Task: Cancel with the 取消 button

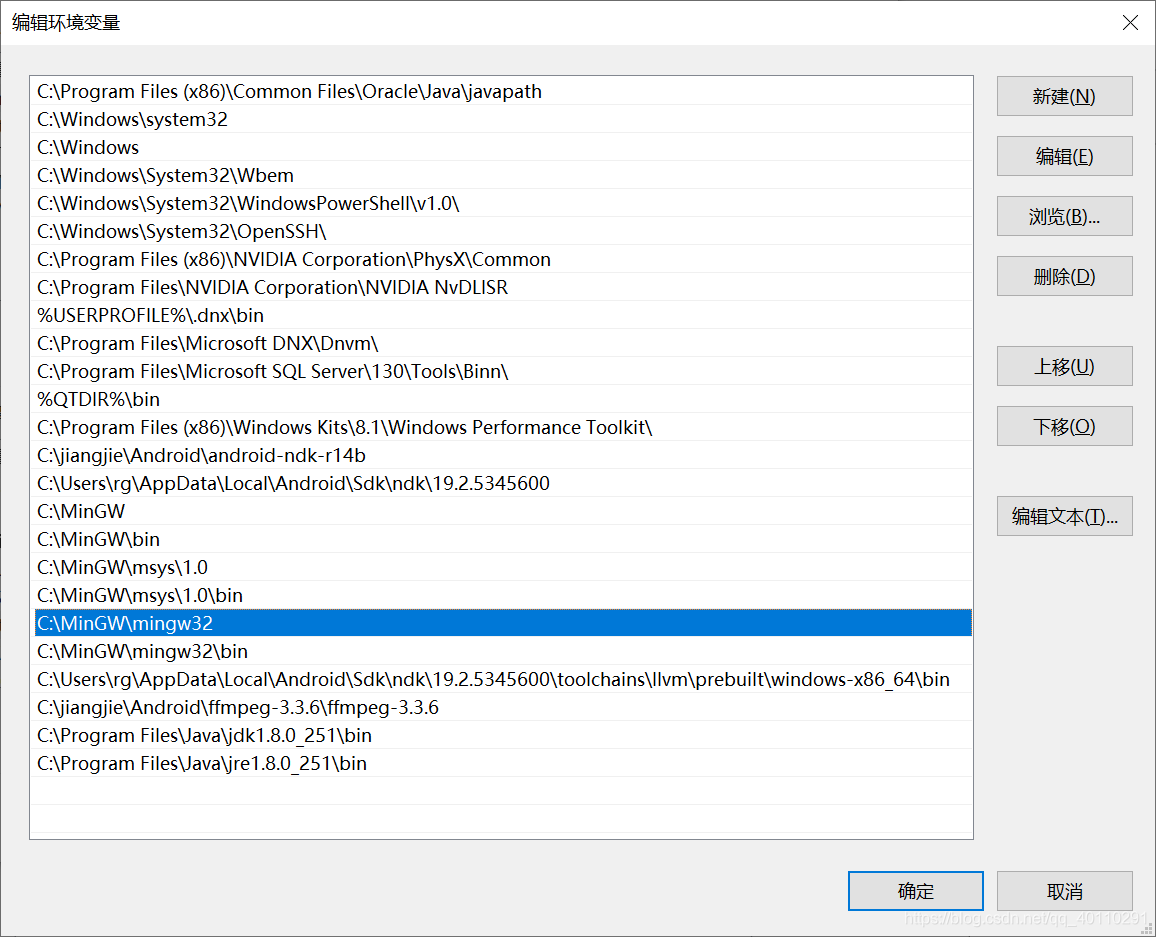Action: [1065, 891]
